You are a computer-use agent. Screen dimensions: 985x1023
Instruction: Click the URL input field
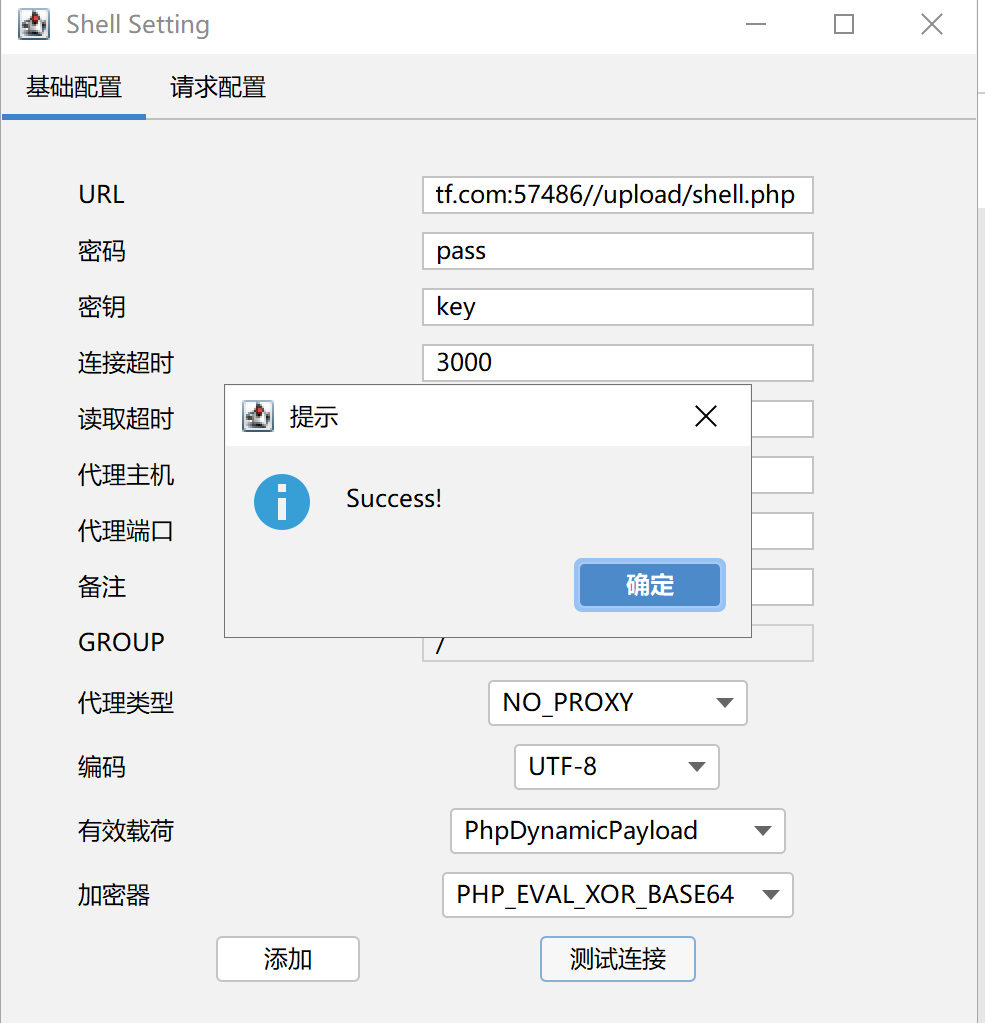pyautogui.click(x=618, y=195)
